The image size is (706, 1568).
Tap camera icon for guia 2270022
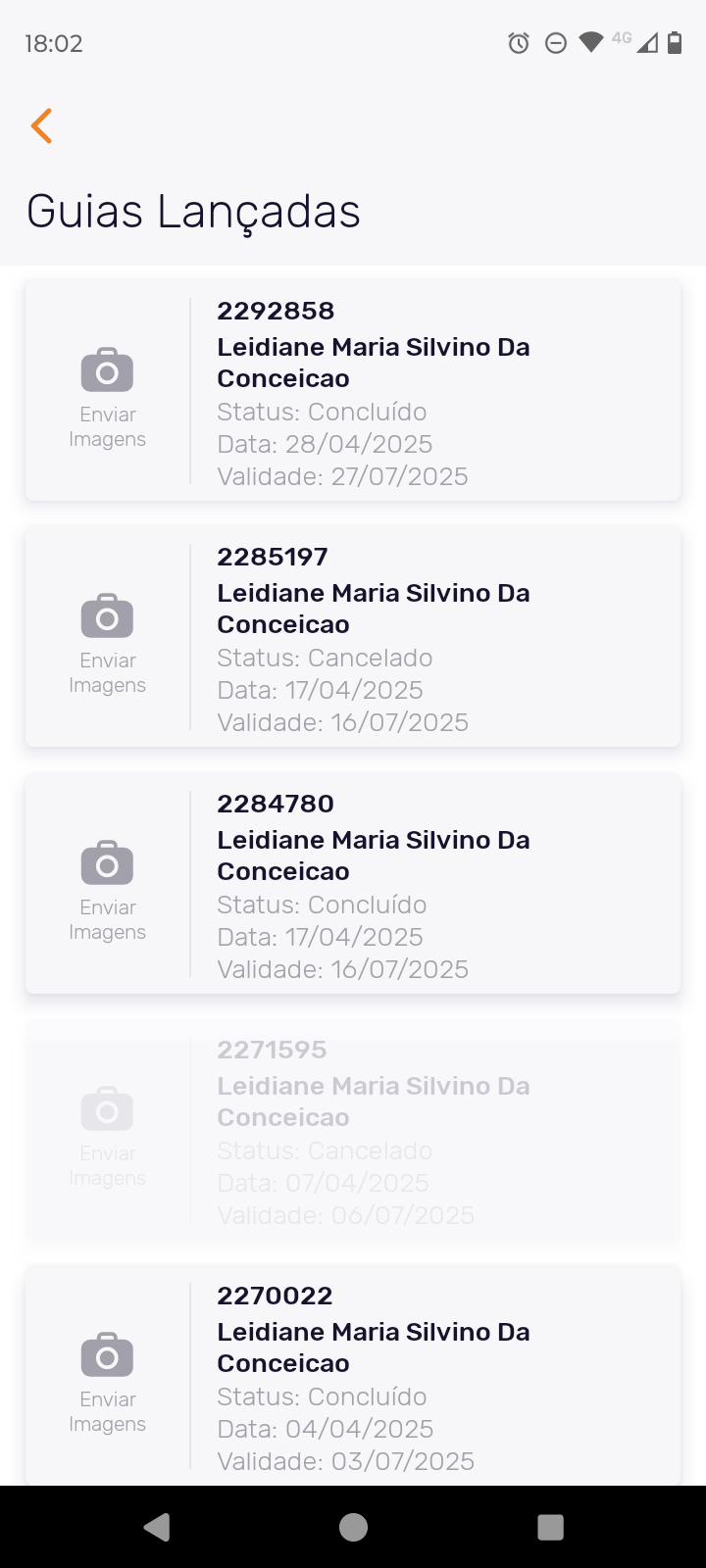pos(107,1355)
